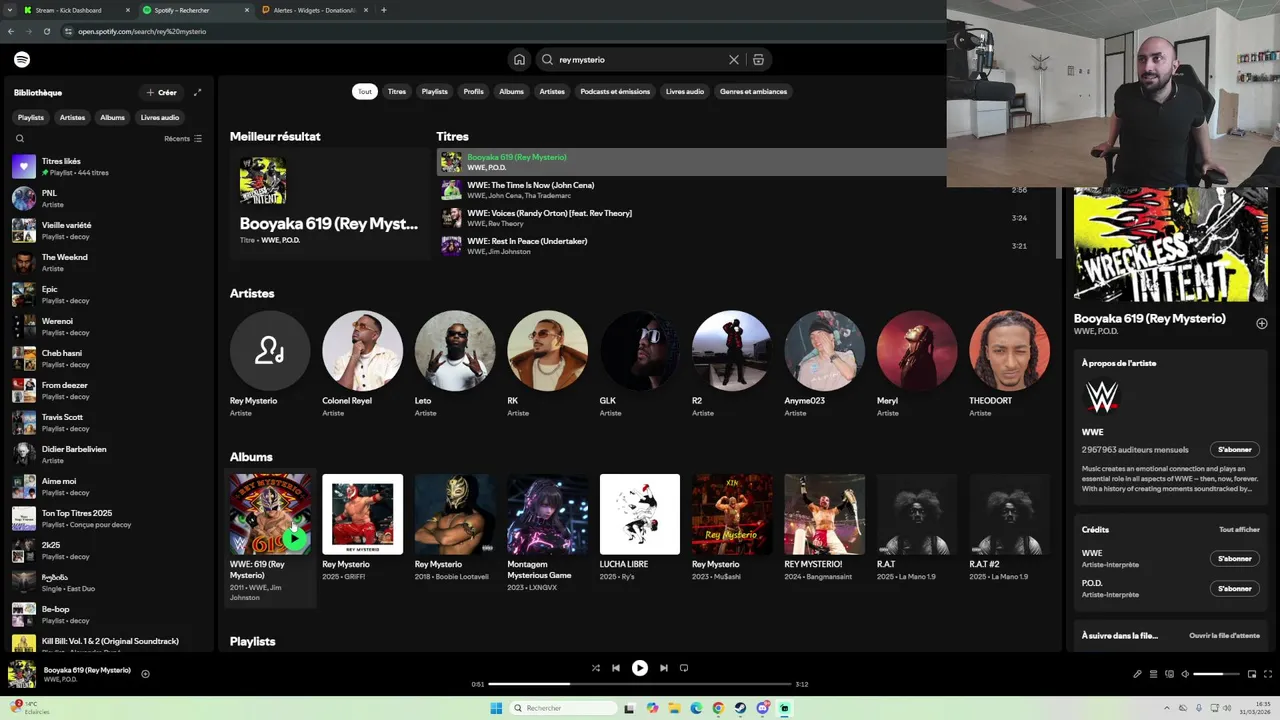
Task: Show Genres et ambiances results
Action: pos(754,91)
